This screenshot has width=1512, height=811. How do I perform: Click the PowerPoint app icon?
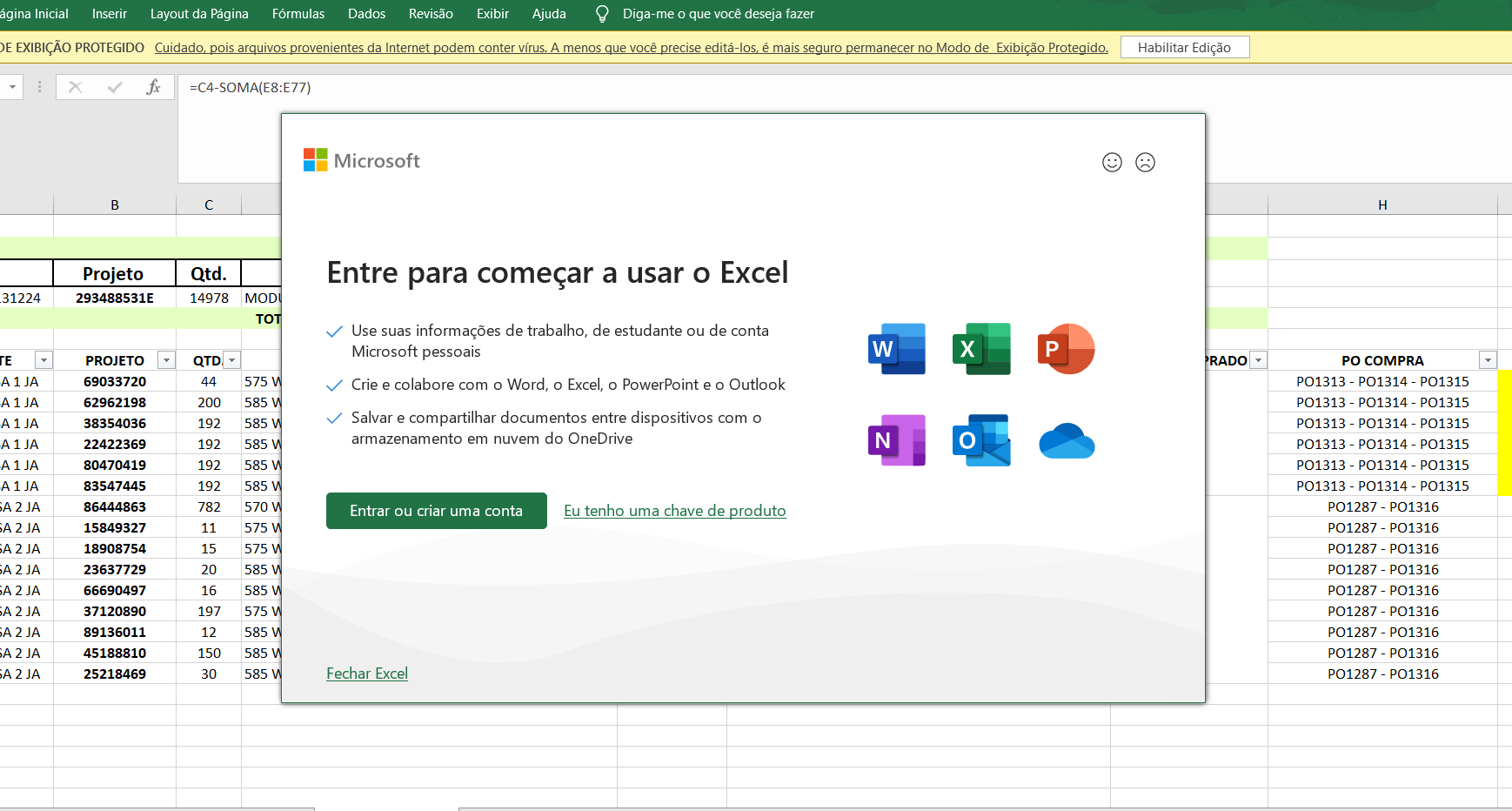point(1066,349)
